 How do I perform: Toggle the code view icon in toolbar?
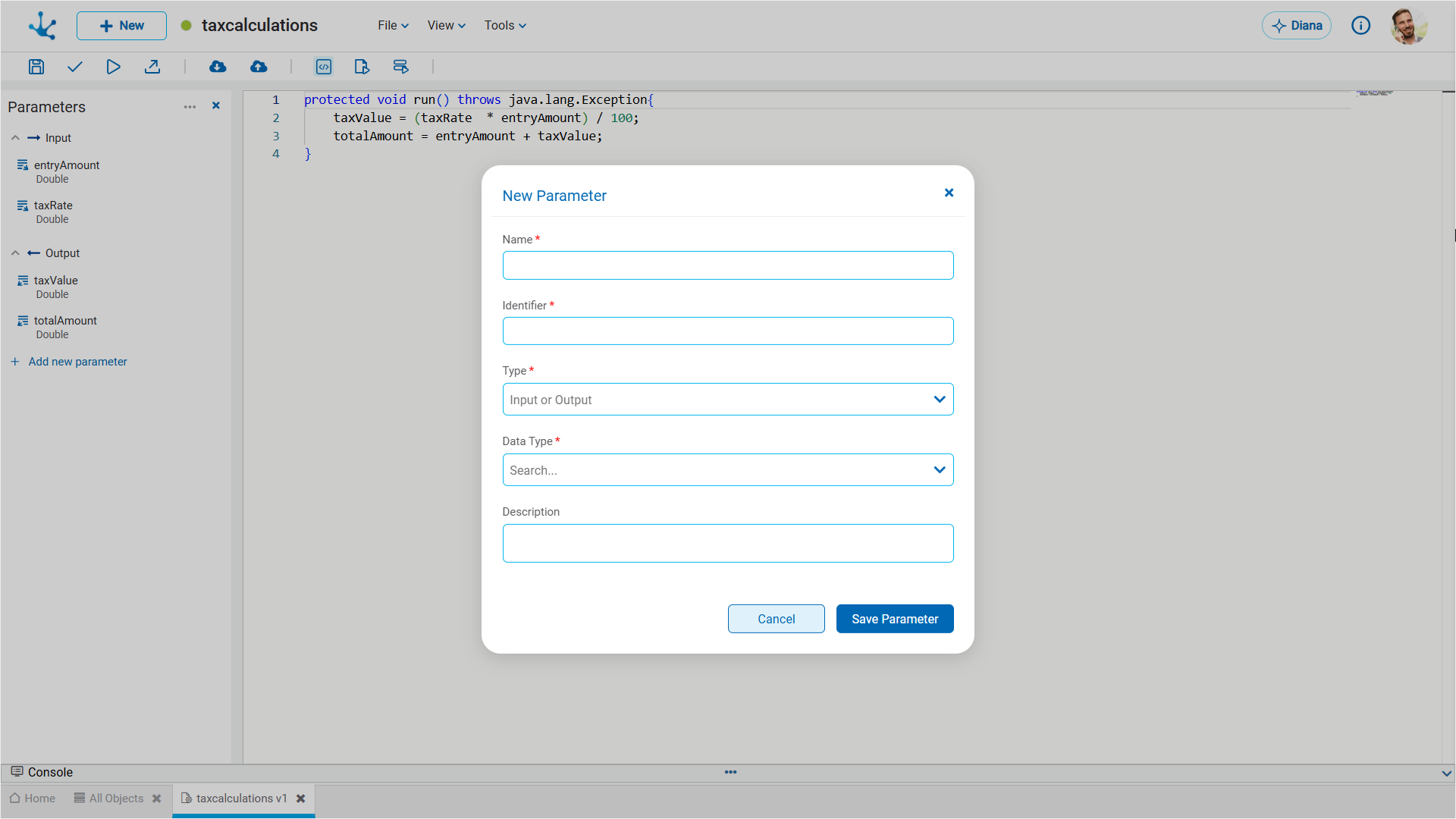click(x=324, y=67)
